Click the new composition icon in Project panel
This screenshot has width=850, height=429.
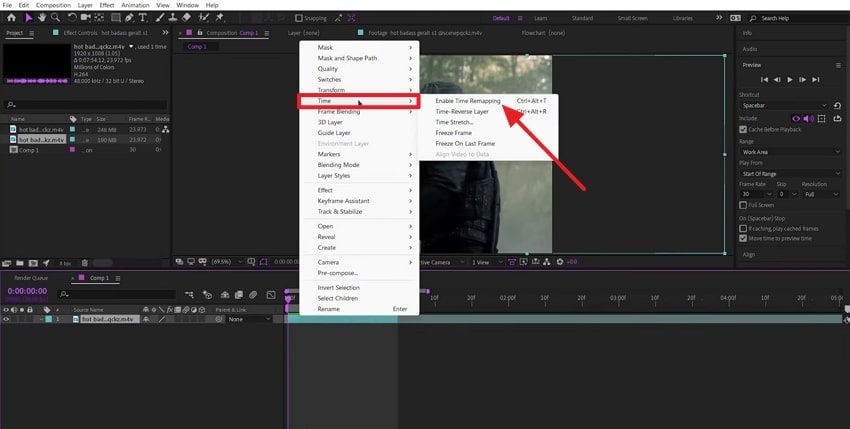click(x=33, y=263)
